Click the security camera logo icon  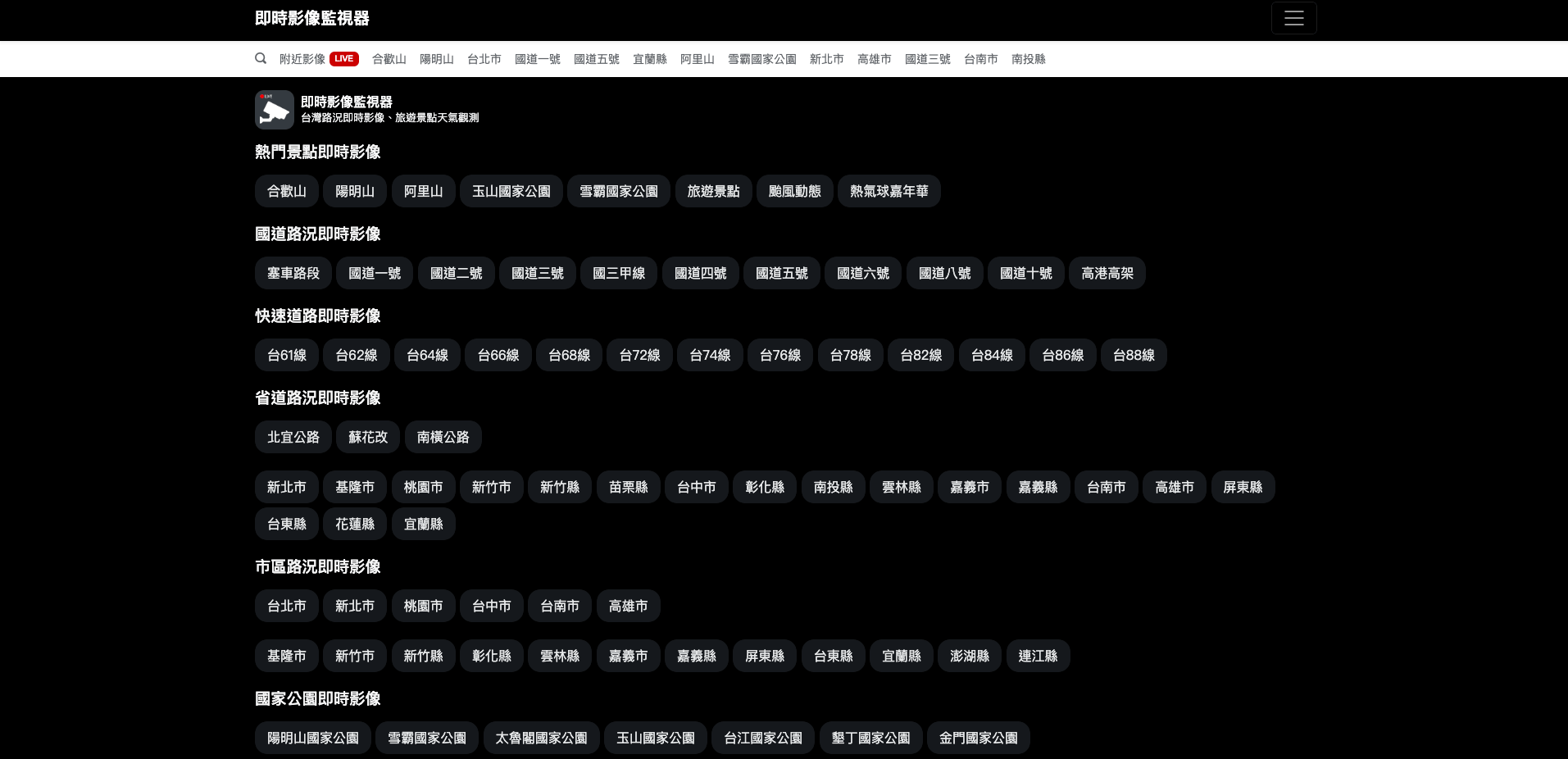(274, 110)
